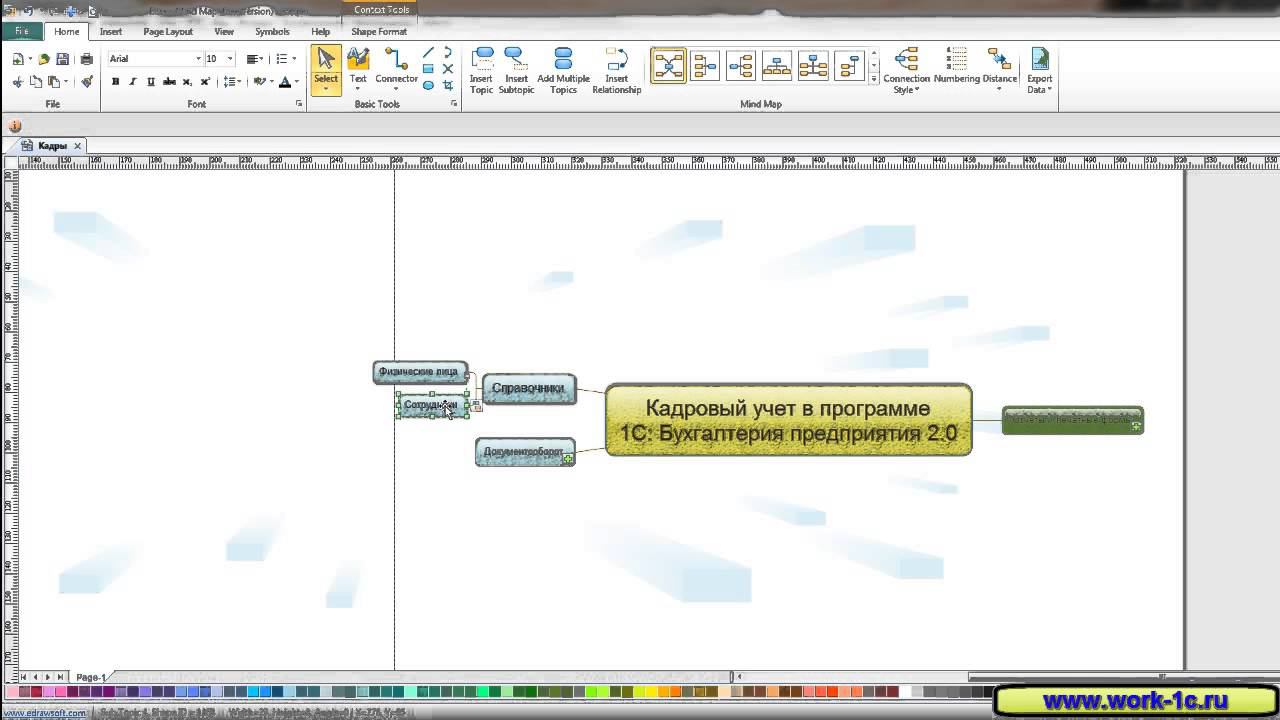The image size is (1280, 720).
Task: Open the font name dropdown
Action: coord(199,59)
